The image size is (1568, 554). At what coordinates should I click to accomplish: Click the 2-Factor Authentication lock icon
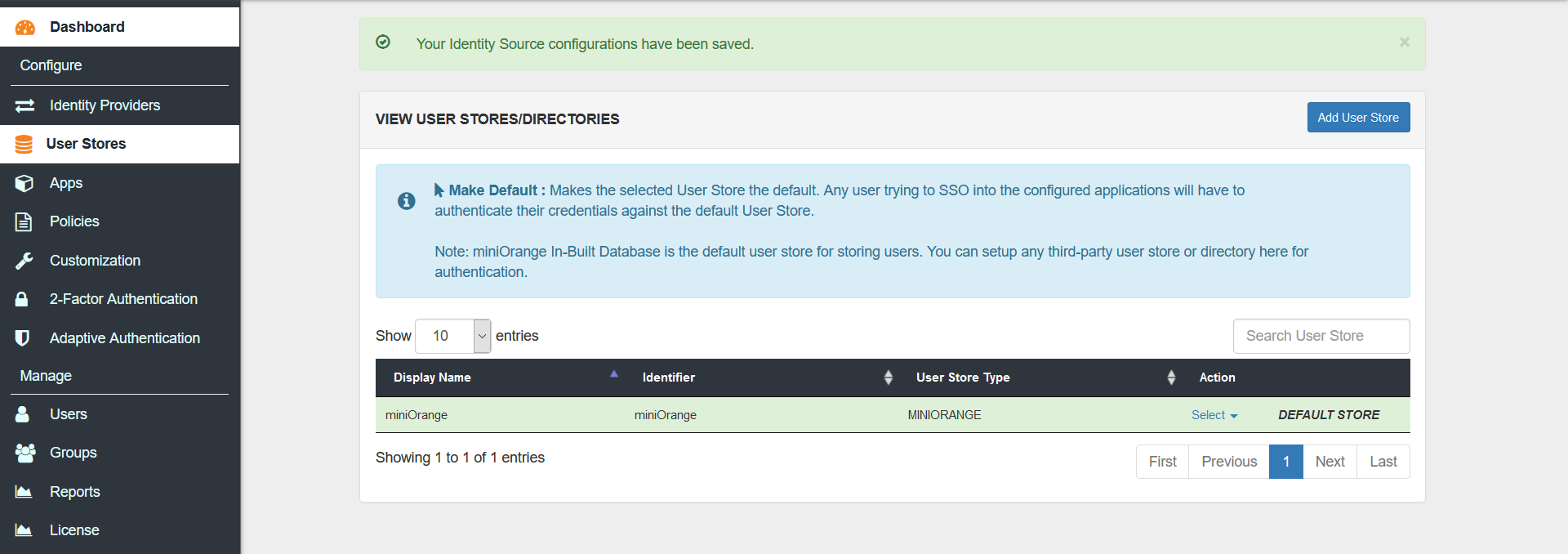point(22,299)
